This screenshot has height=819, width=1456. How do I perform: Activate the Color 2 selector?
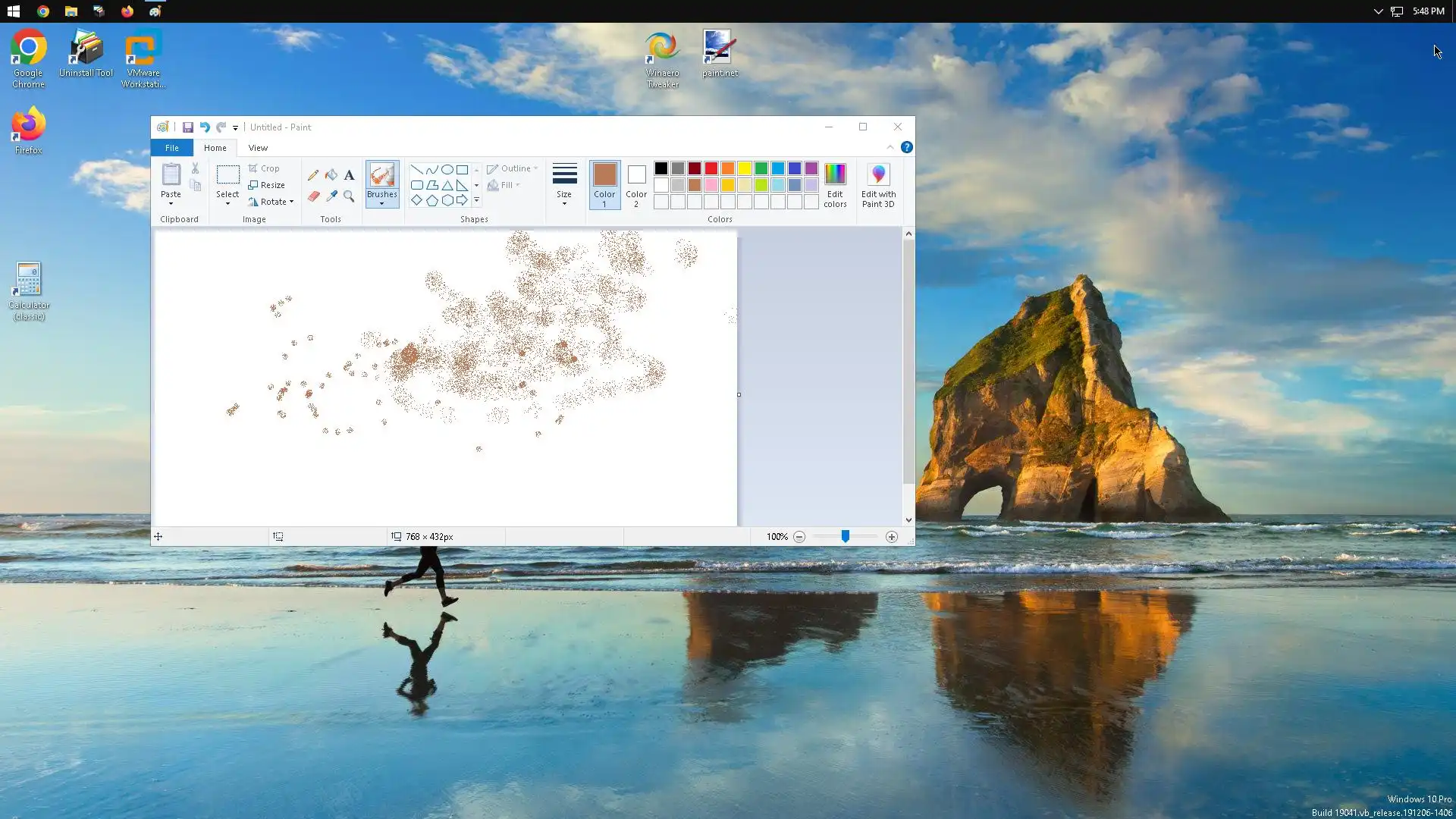pyautogui.click(x=636, y=184)
